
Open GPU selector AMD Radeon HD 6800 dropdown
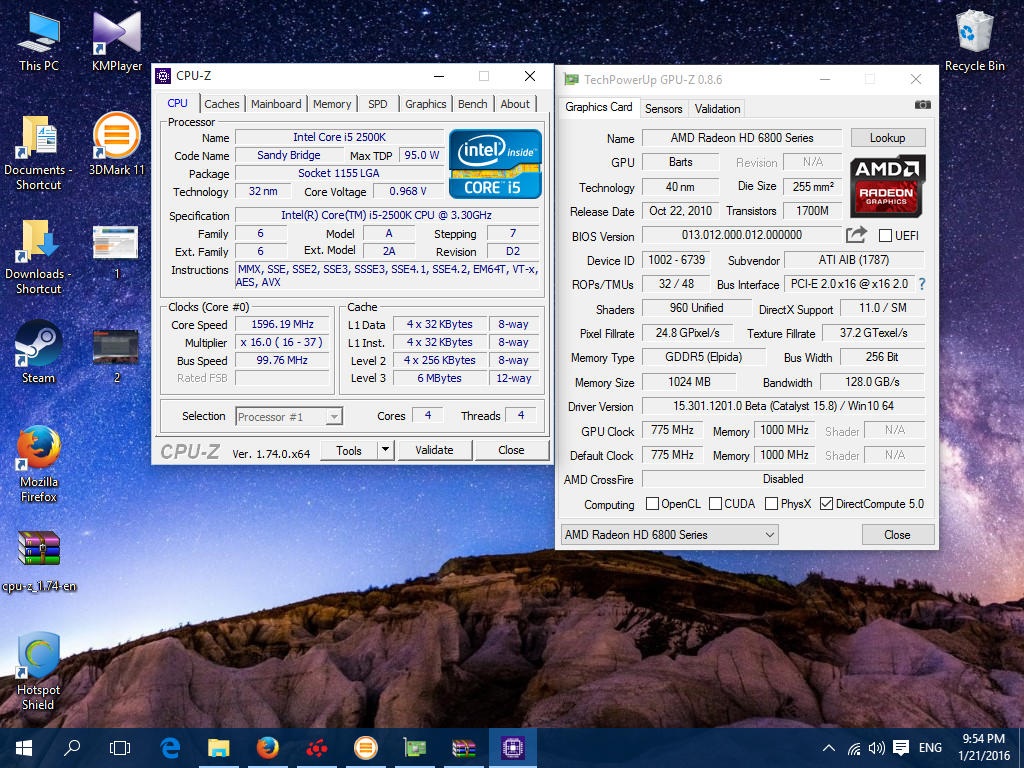[x=669, y=535]
